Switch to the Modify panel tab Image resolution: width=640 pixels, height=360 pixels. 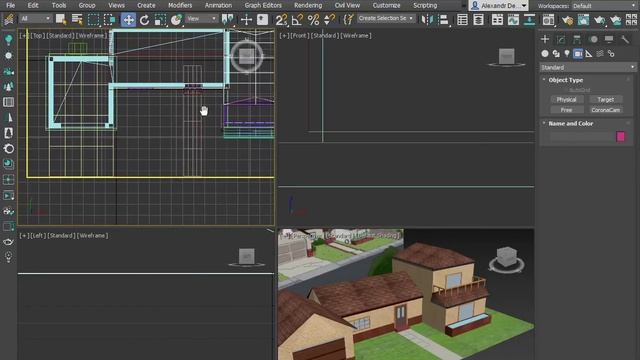pyautogui.click(x=561, y=39)
